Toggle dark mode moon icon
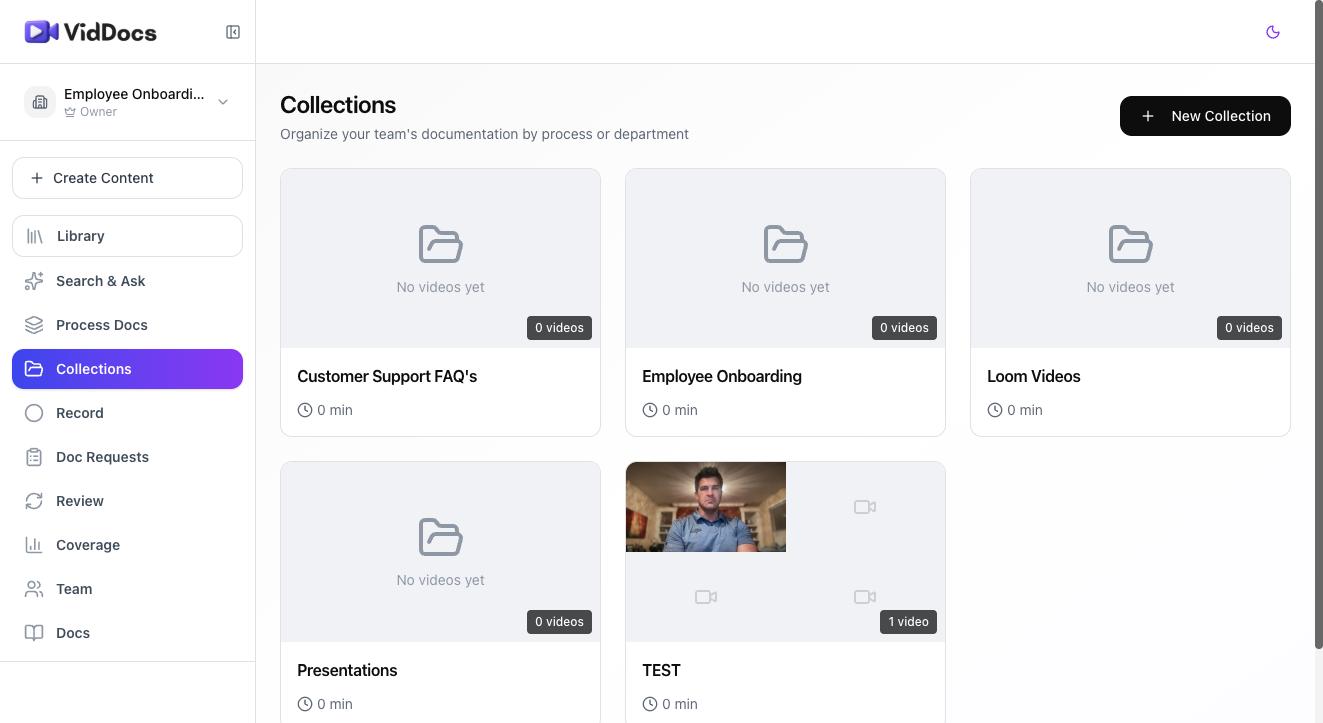The image size is (1323, 723). [x=1273, y=32]
